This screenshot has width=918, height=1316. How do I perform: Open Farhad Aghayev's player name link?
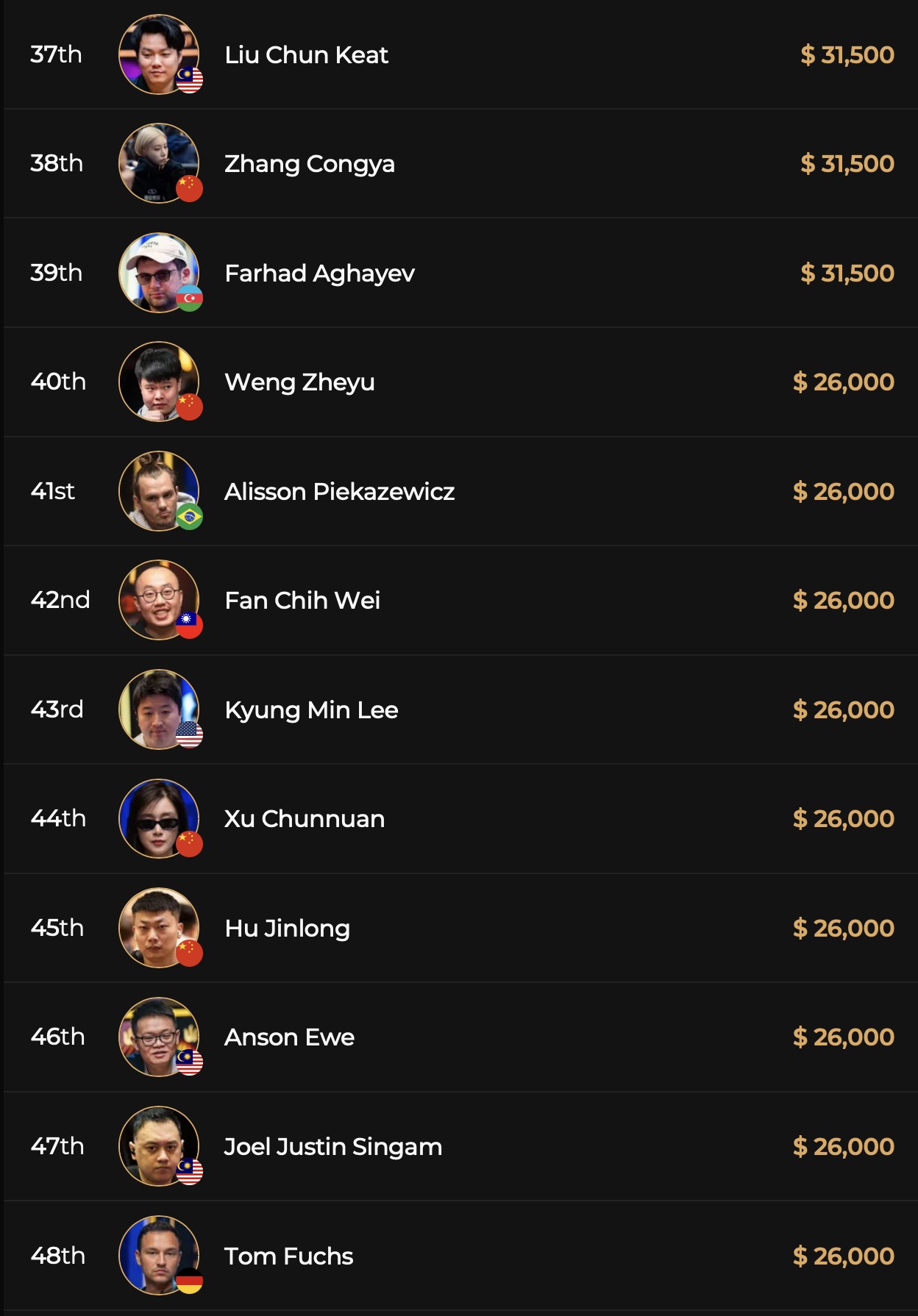[x=319, y=273]
